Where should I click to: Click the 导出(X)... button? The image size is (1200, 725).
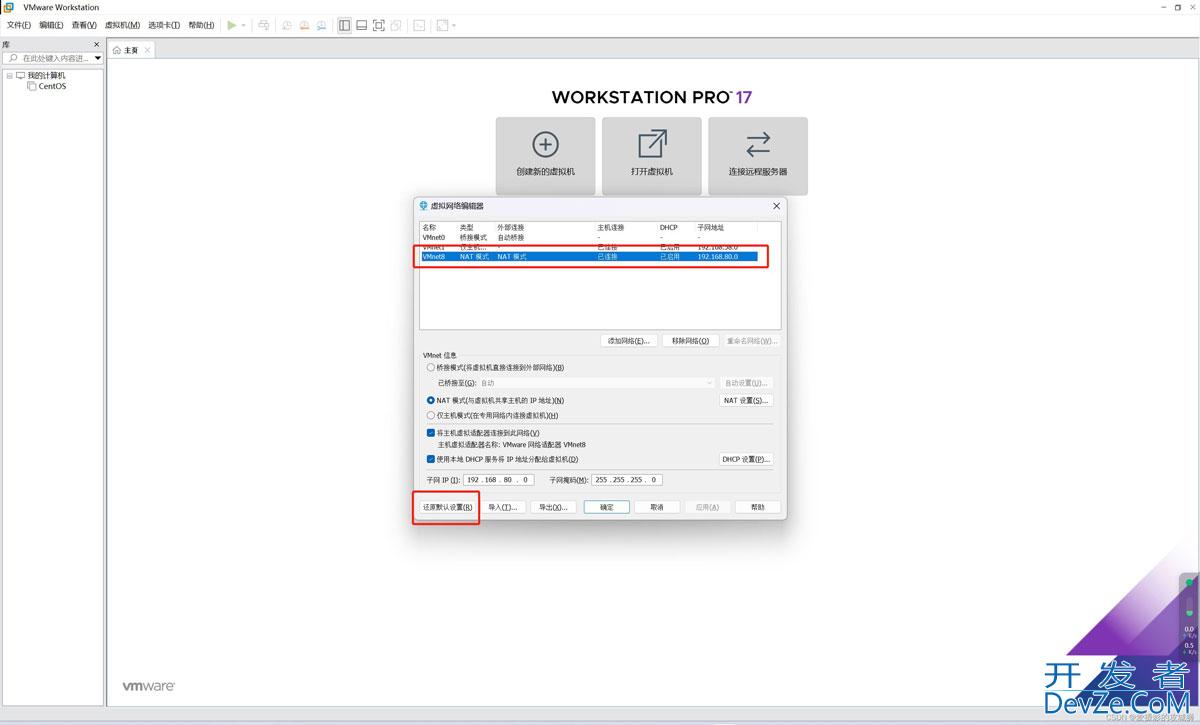pyautogui.click(x=552, y=507)
